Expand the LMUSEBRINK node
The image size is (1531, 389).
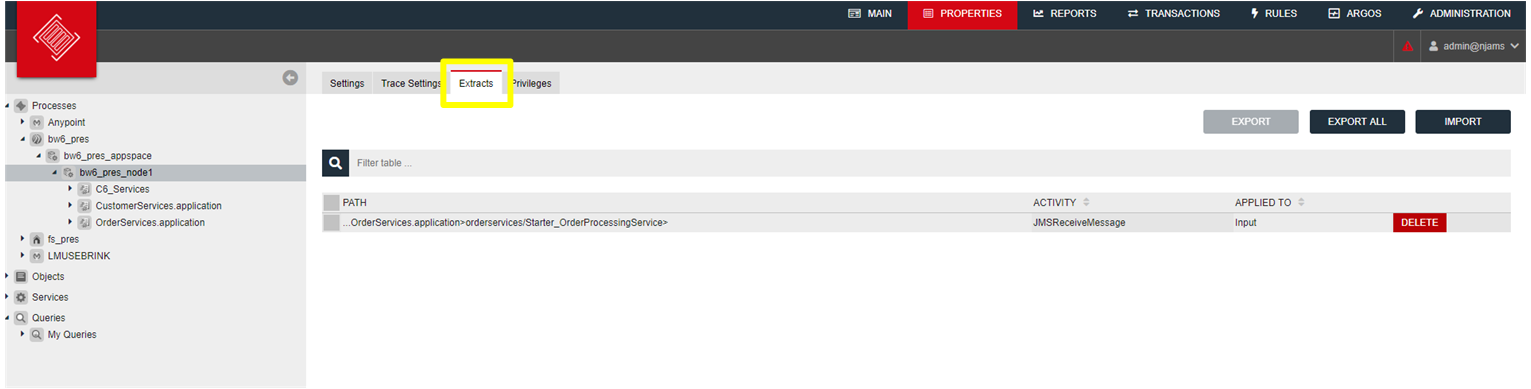[22, 256]
